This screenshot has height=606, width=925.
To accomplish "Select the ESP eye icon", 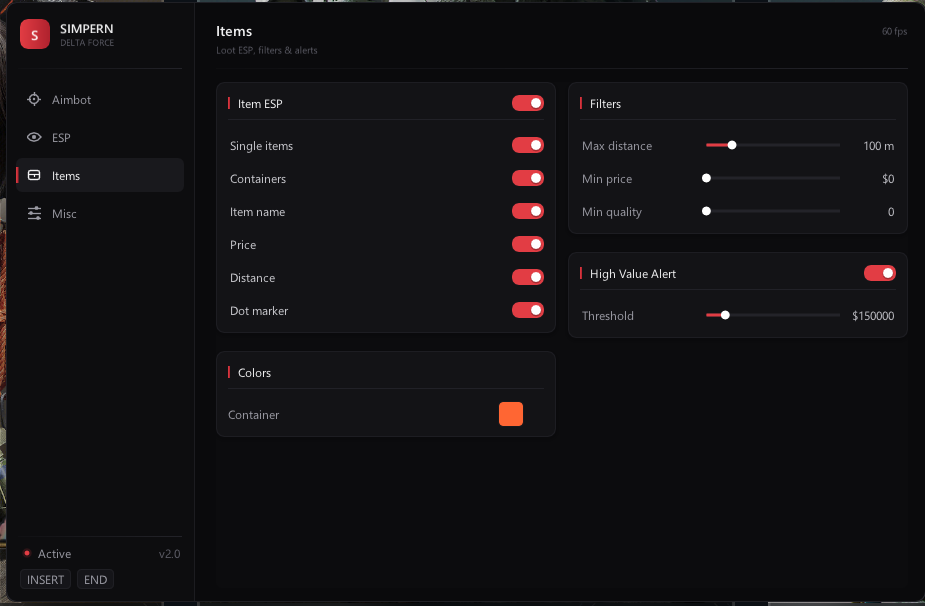I will tap(34, 137).
